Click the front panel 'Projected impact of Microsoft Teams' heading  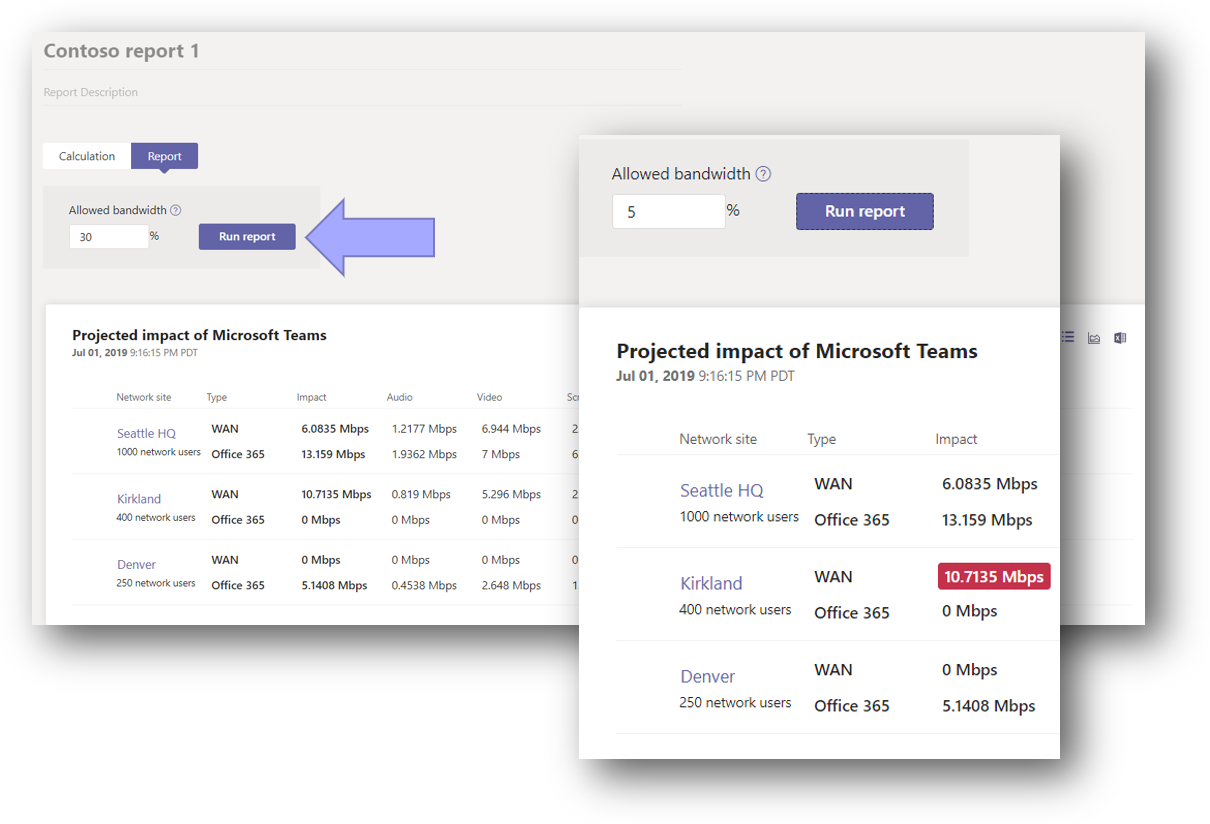797,351
